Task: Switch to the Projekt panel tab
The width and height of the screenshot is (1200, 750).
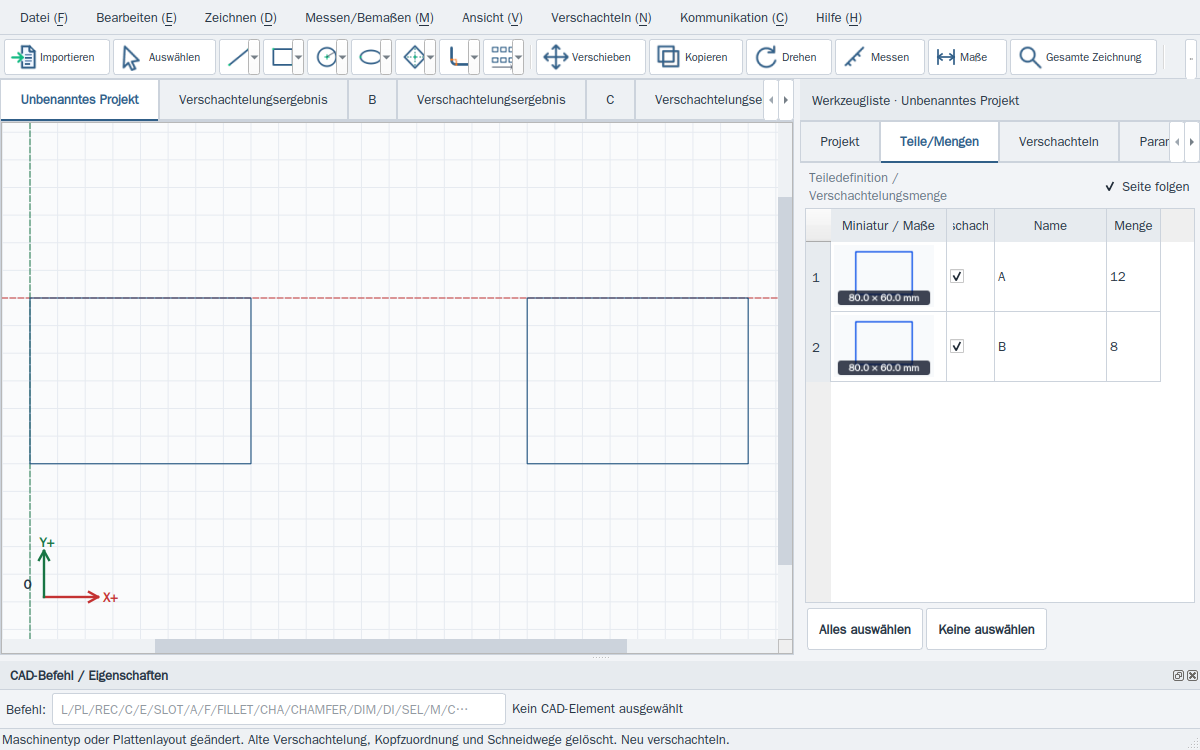Action: pyautogui.click(x=840, y=142)
